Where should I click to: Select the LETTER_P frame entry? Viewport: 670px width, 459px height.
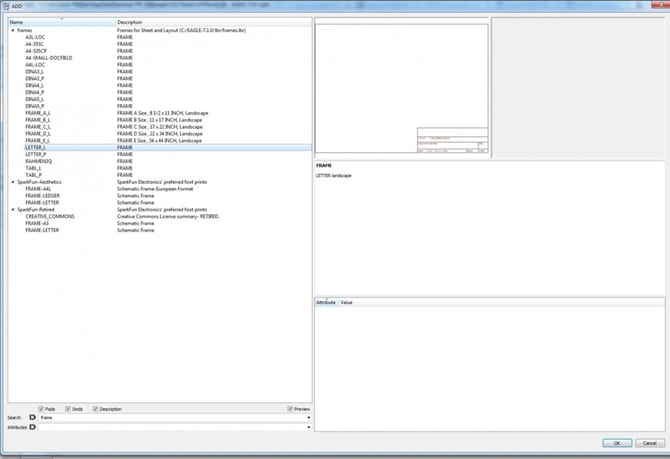tap(35, 154)
